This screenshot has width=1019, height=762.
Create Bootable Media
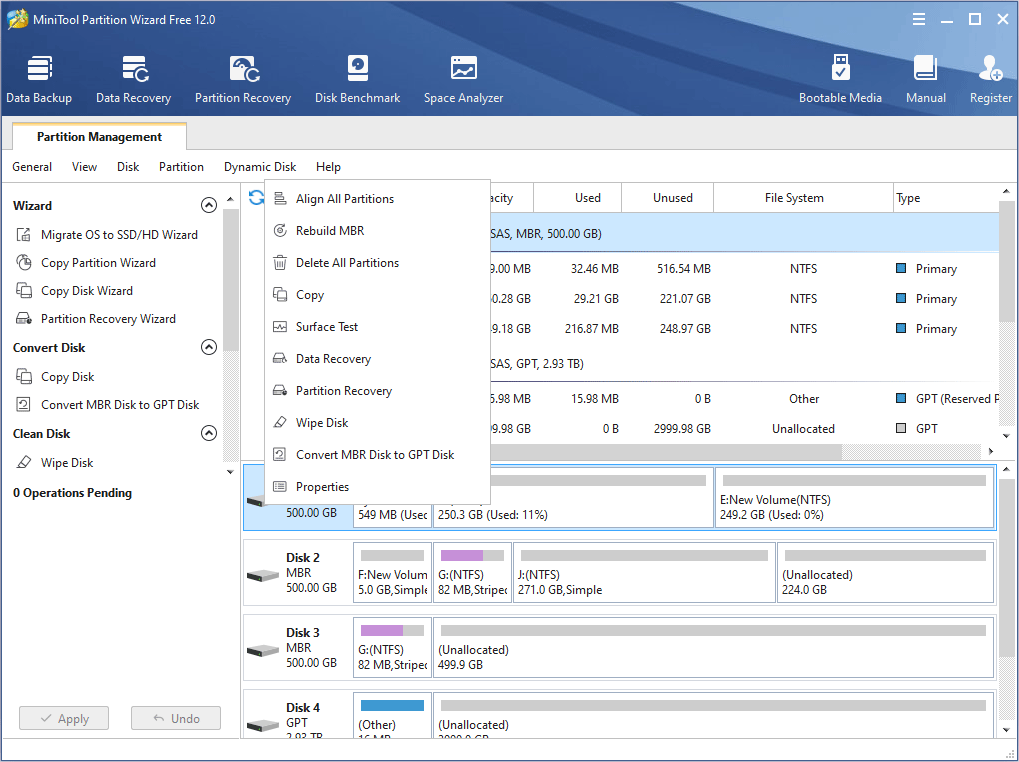[840, 79]
